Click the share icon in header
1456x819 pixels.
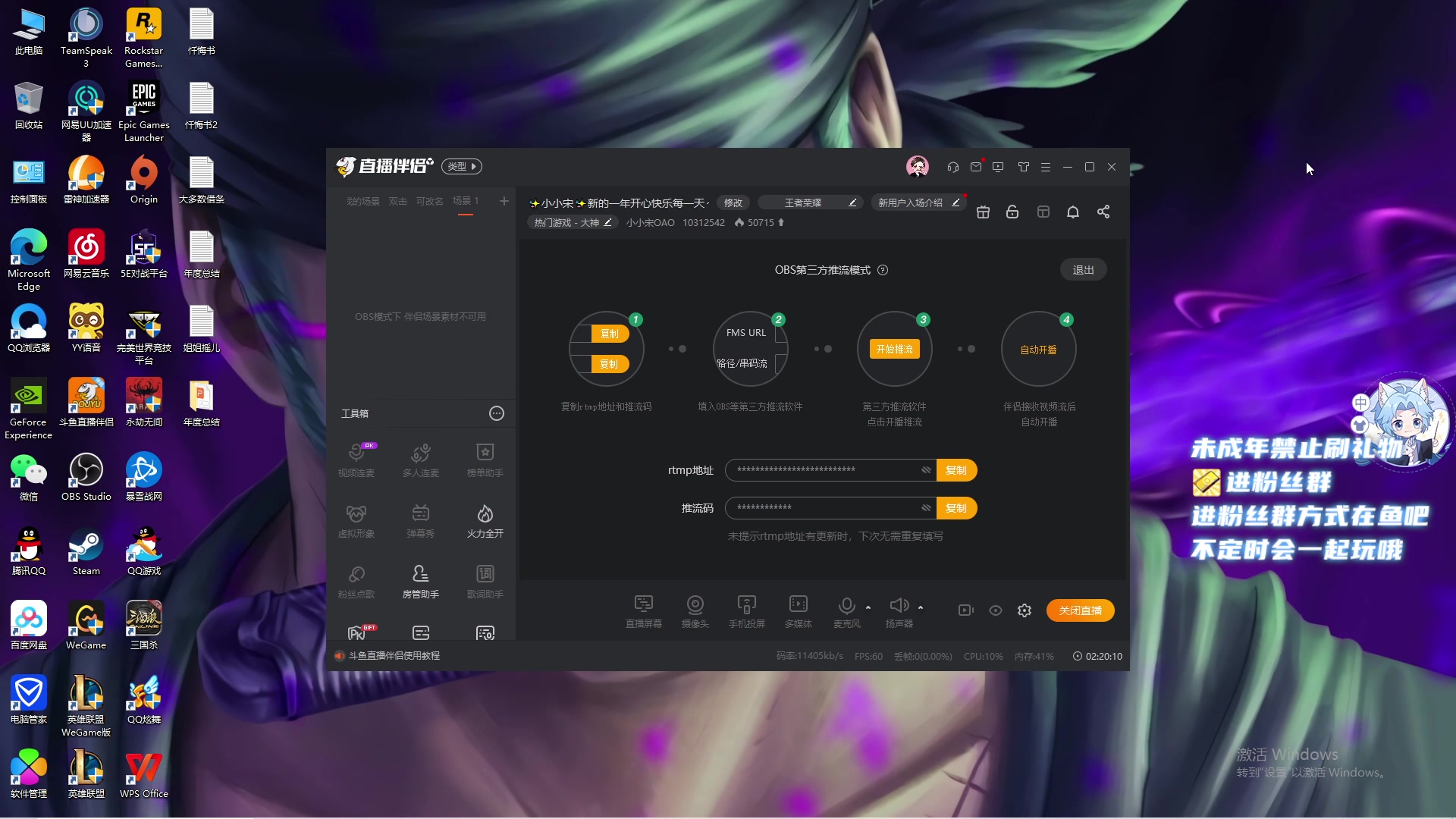point(1103,212)
